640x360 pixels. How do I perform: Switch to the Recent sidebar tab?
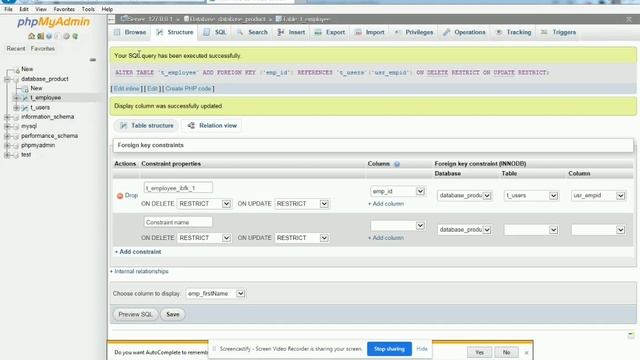(16, 49)
